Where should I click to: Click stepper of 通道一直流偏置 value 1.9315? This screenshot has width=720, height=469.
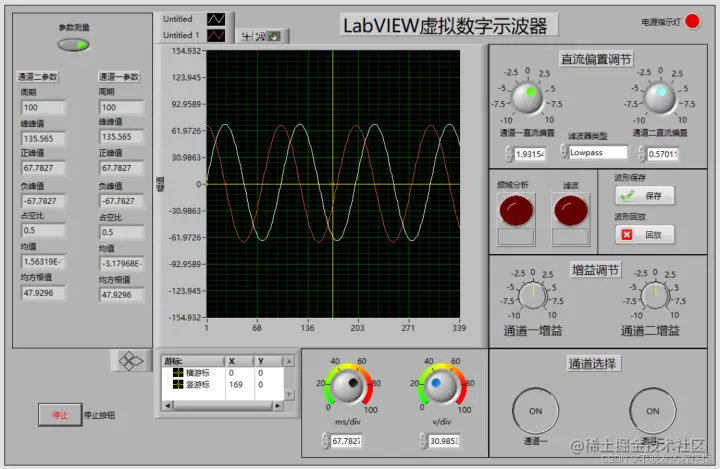click(x=508, y=154)
